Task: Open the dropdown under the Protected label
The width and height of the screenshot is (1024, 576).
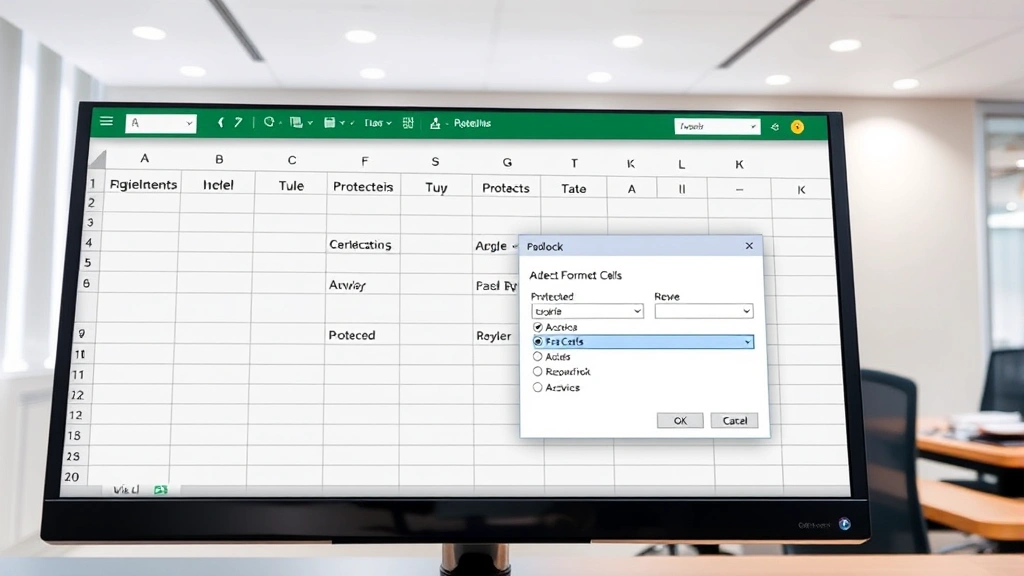Action: pyautogui.click(x=587, y=311)
